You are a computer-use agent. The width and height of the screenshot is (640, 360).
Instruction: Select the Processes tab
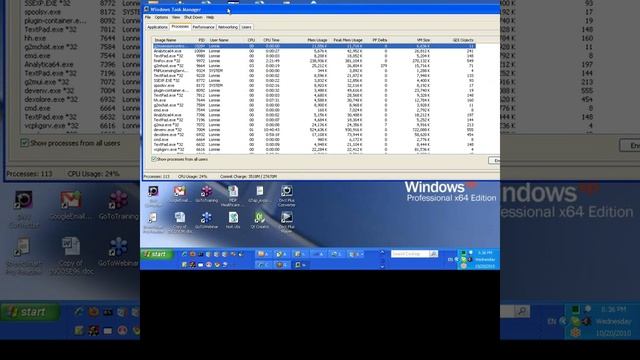[x=180, y=27]
